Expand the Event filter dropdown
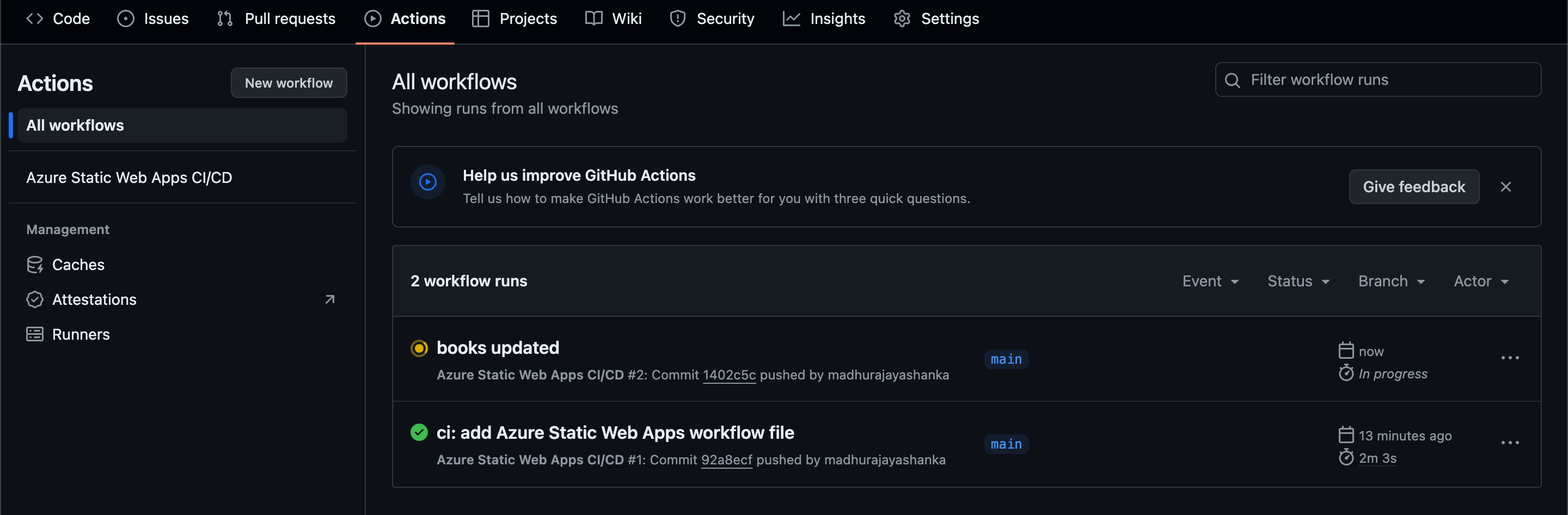Screen dimensions: 1568x515 pyautogui.click(x=1209, y=281)
